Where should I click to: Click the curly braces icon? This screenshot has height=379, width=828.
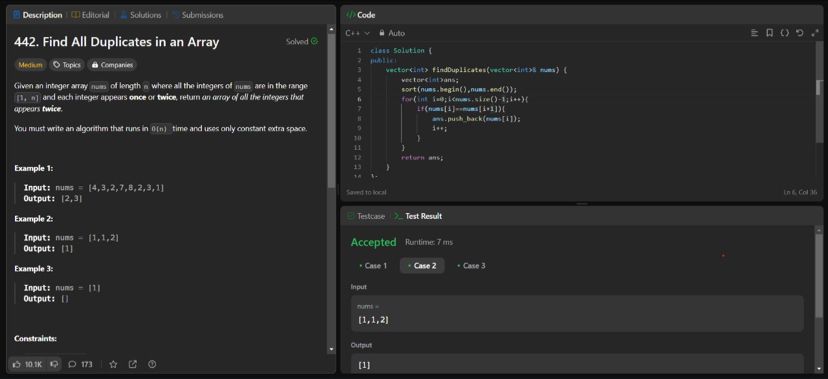click(x=785, y=33)
